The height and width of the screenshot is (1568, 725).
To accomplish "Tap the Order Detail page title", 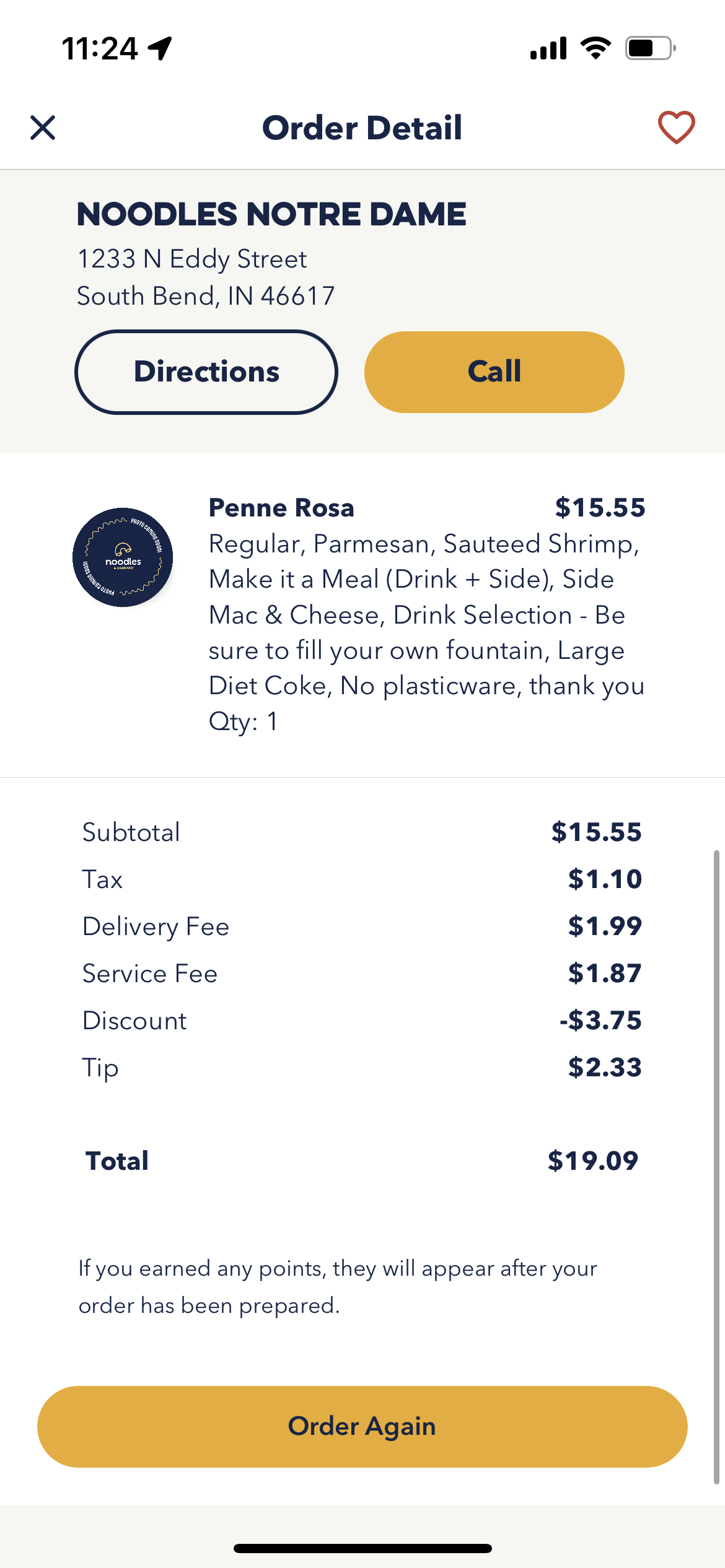I will click(x=362, y=128).
